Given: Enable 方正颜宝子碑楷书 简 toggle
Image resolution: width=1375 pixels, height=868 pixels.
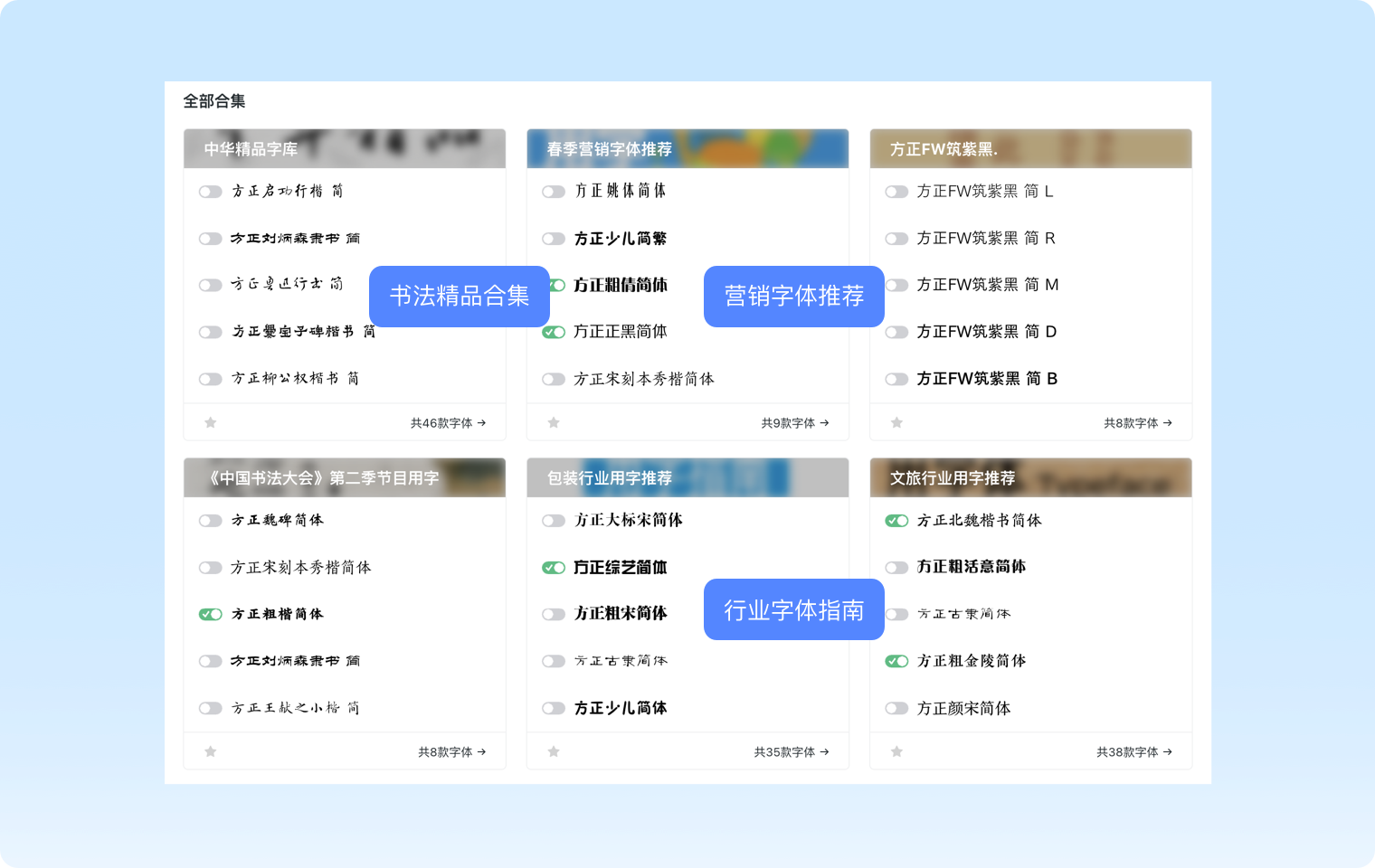Looking at the screenshot, I should coord(211,332).
